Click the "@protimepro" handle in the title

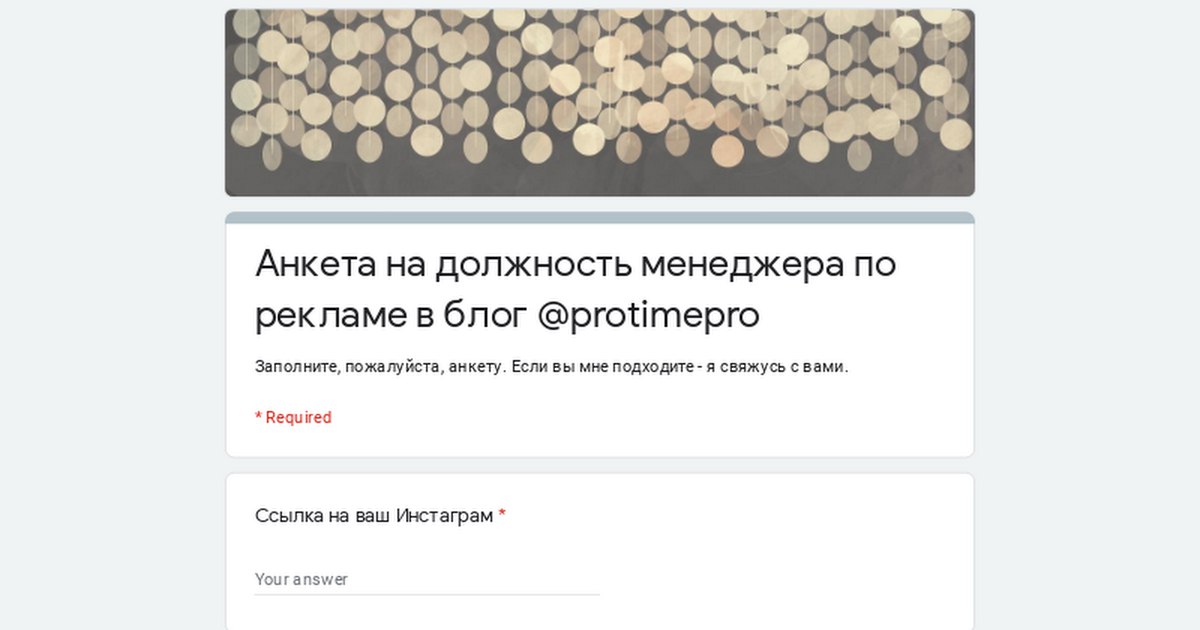tap(648, 316)
